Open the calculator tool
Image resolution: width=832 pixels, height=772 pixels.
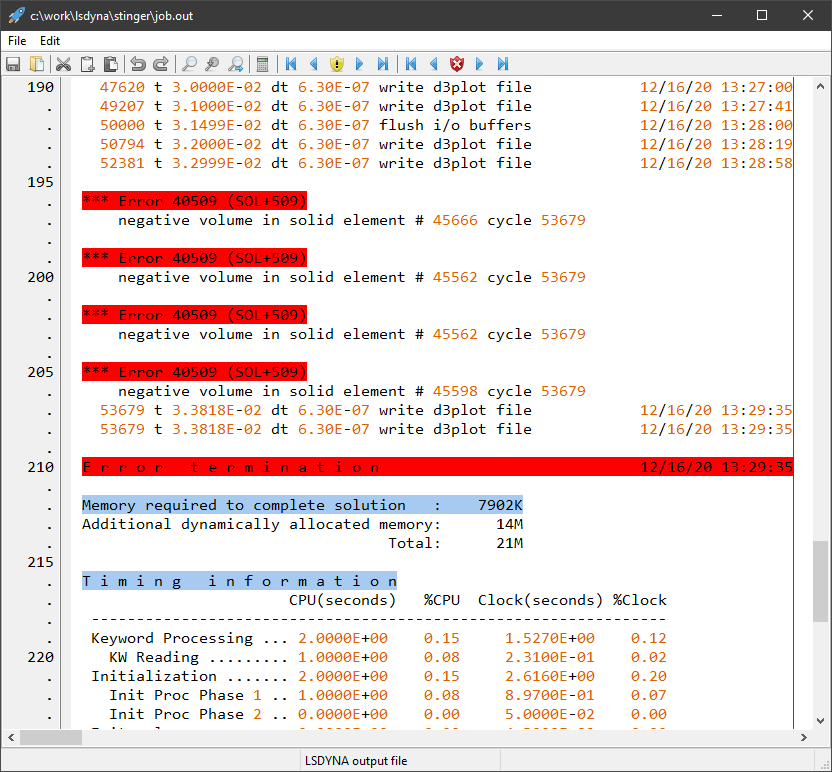(x=262, y=64)
